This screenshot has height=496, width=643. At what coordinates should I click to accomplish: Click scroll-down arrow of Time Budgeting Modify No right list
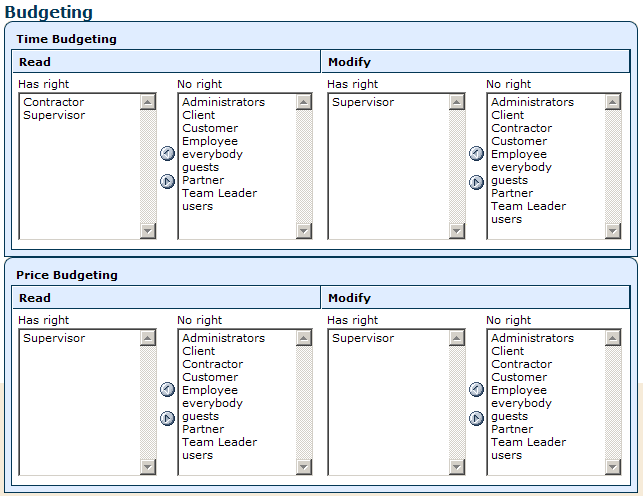pyautogui.click(x=613, y=231)
